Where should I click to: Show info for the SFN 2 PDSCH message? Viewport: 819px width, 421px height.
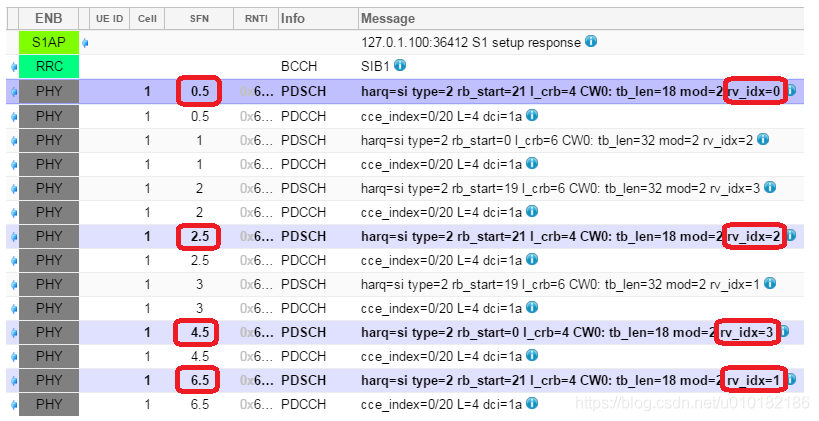pyautogui.click(x=769, y=187)
